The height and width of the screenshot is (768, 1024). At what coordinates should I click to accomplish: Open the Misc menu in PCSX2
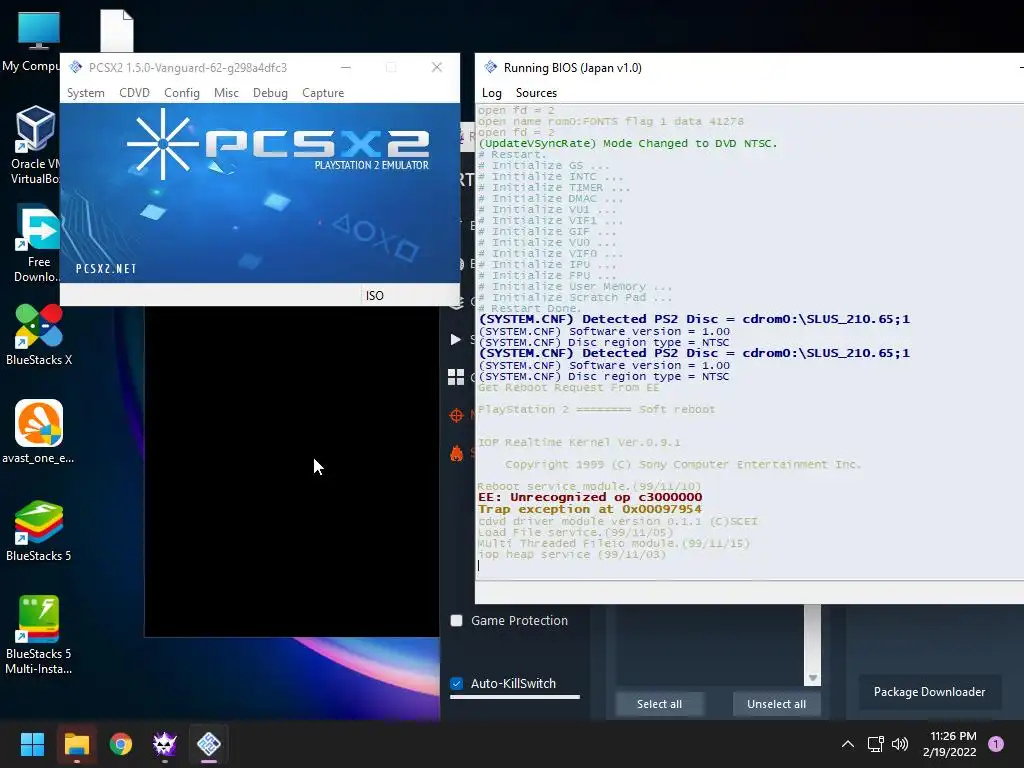coord(226,93)
